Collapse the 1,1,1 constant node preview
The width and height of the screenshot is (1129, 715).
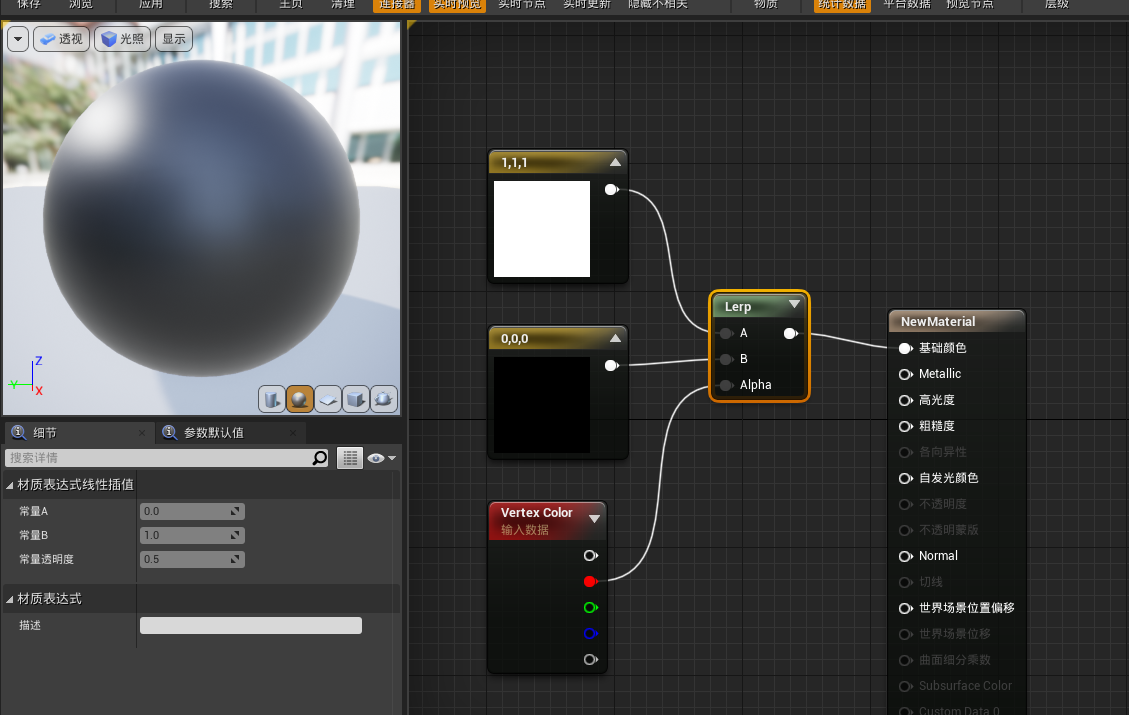(x=615, y=163)
